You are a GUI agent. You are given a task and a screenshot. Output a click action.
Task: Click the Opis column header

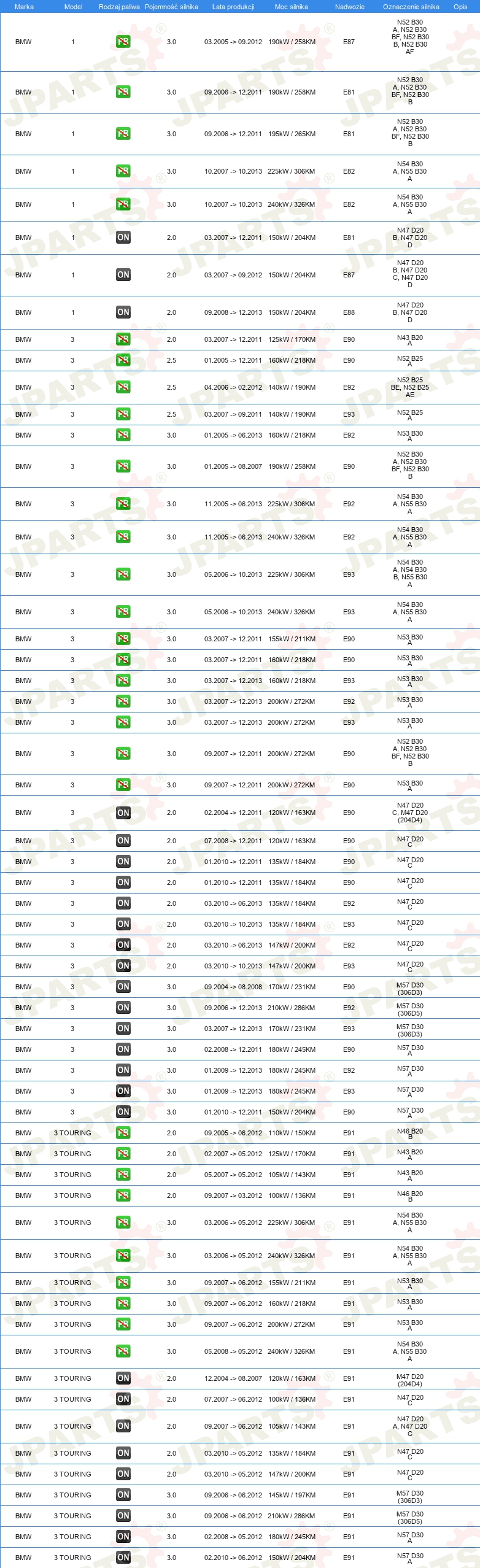[x=460, y=7]
